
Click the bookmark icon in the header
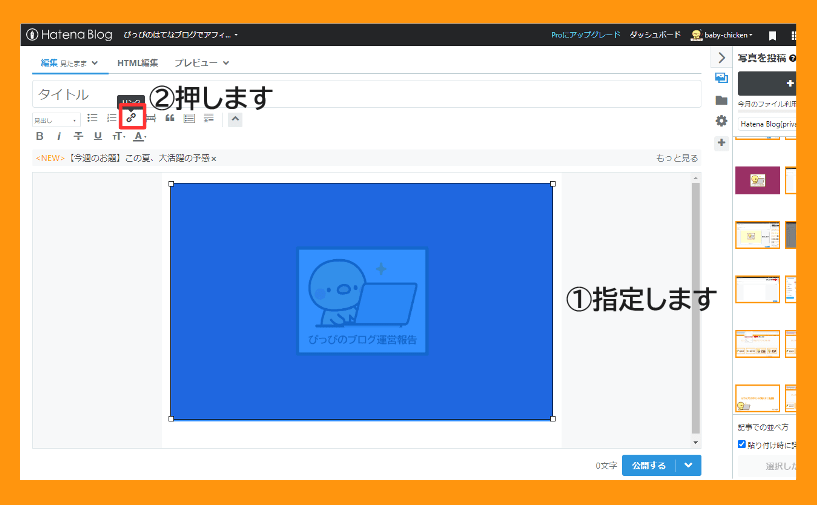tap(772, 35)
